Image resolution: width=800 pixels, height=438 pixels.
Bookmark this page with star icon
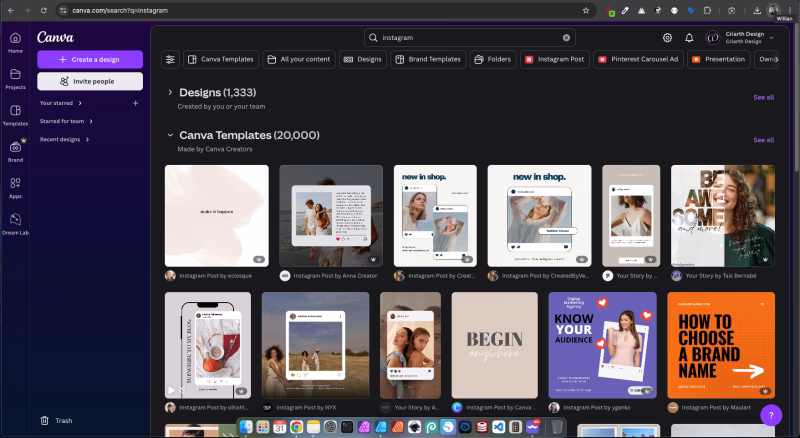586,10
